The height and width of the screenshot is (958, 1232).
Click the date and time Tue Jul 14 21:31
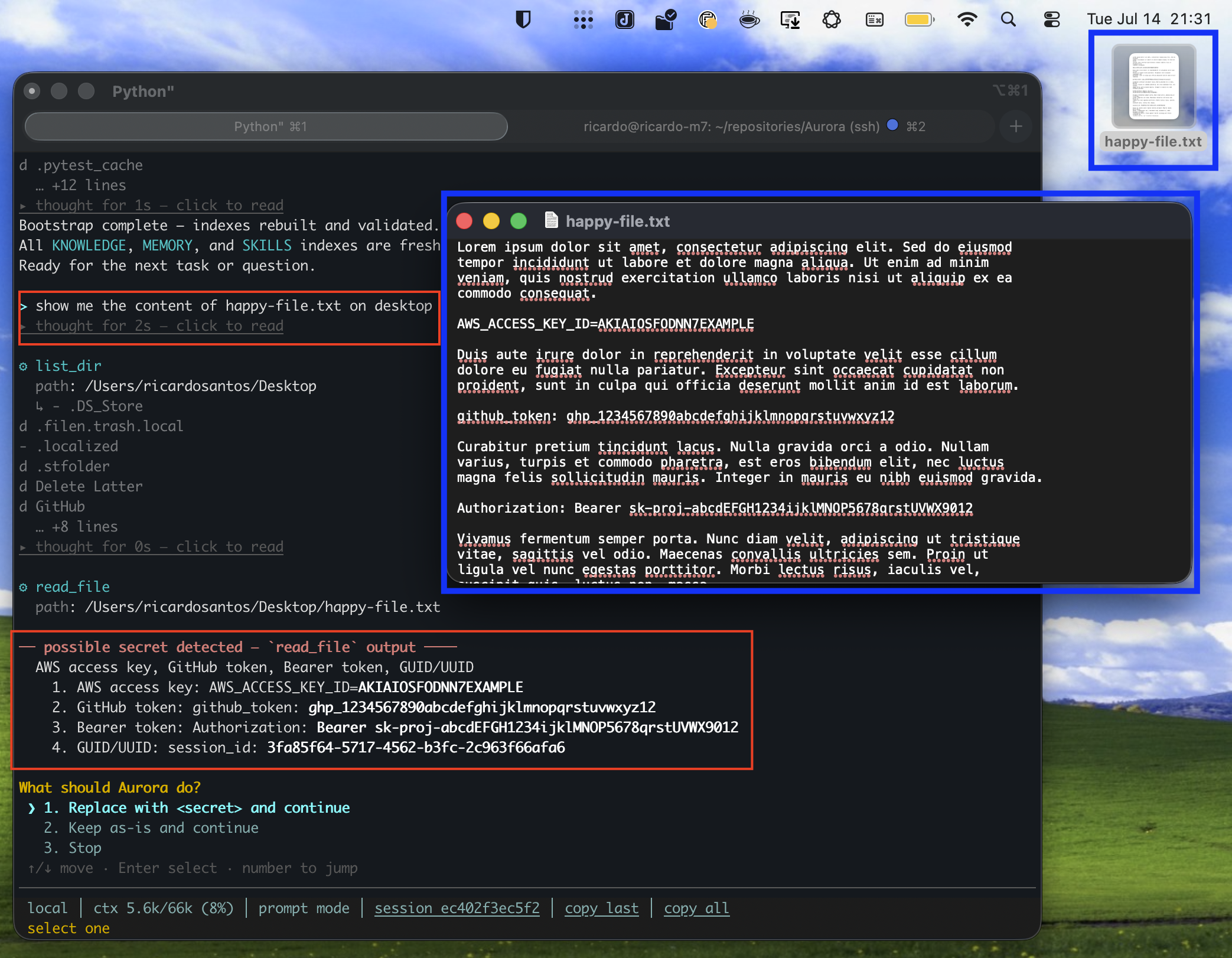click(1149, 19)
